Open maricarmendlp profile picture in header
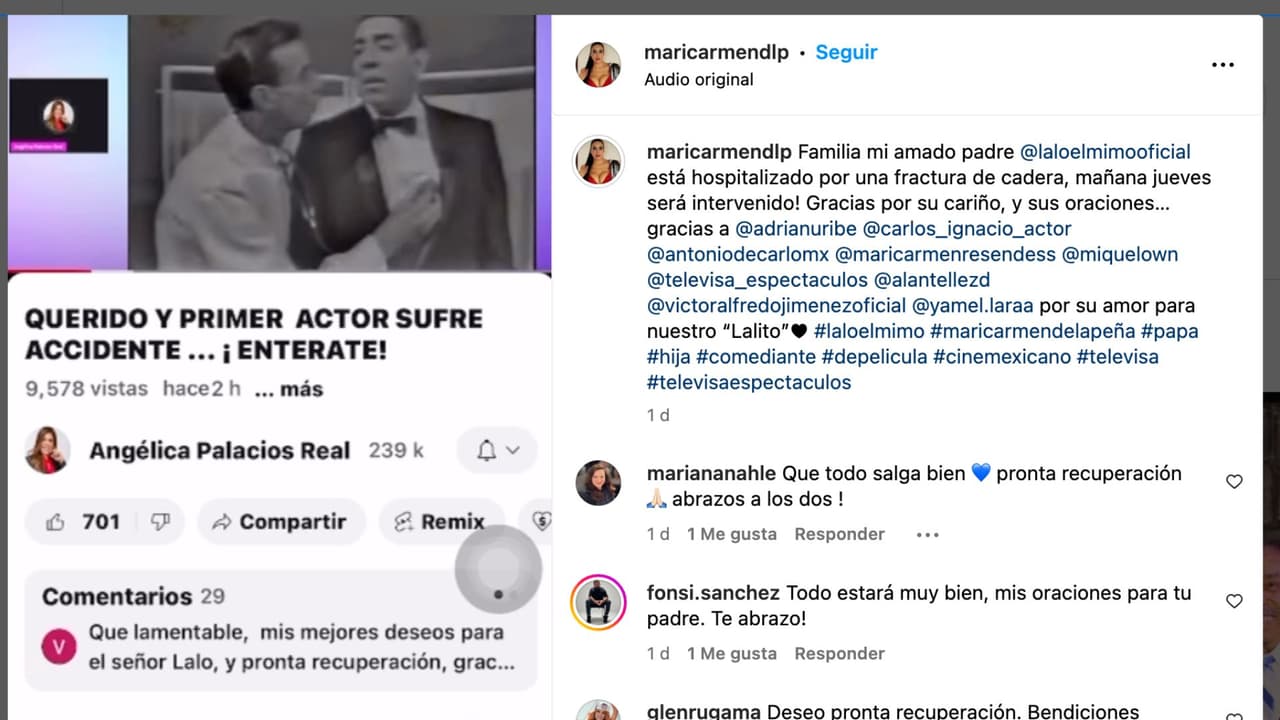Image resolution: width=1280 pixels, height=720 pixels. tap(598, 65)
